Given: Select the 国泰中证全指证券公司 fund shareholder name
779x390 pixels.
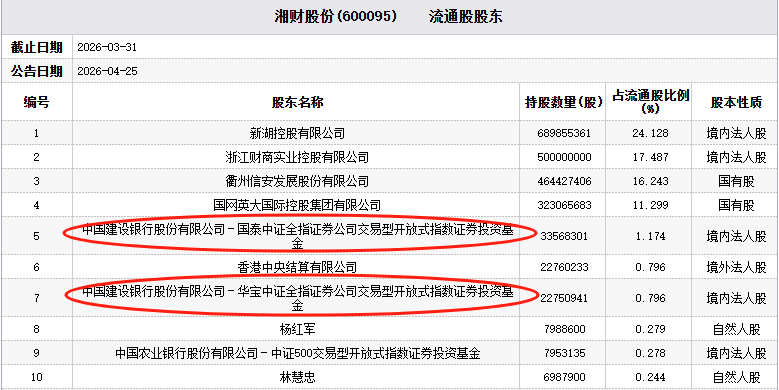Looking at the screenshot, I should 298,237.
